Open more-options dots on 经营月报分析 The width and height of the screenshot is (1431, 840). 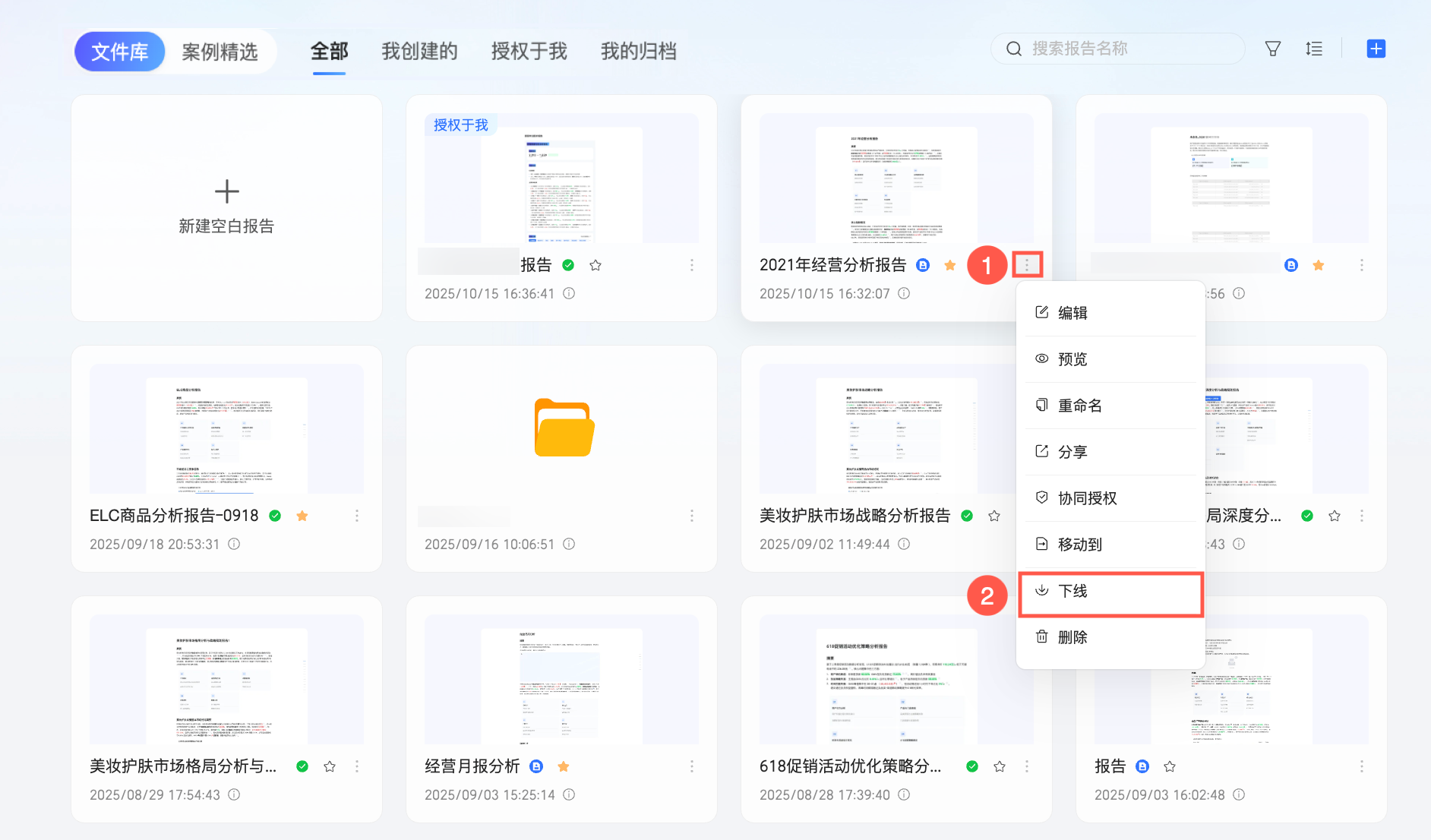tap(692, 766)
